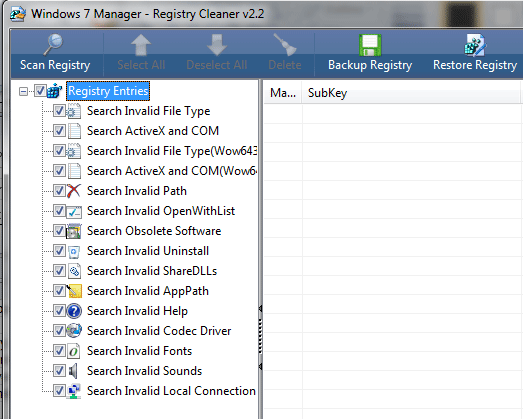The image size is (523, 419).
Task: Collapse the Registry Entries tree node
Action: coord(23,91)
